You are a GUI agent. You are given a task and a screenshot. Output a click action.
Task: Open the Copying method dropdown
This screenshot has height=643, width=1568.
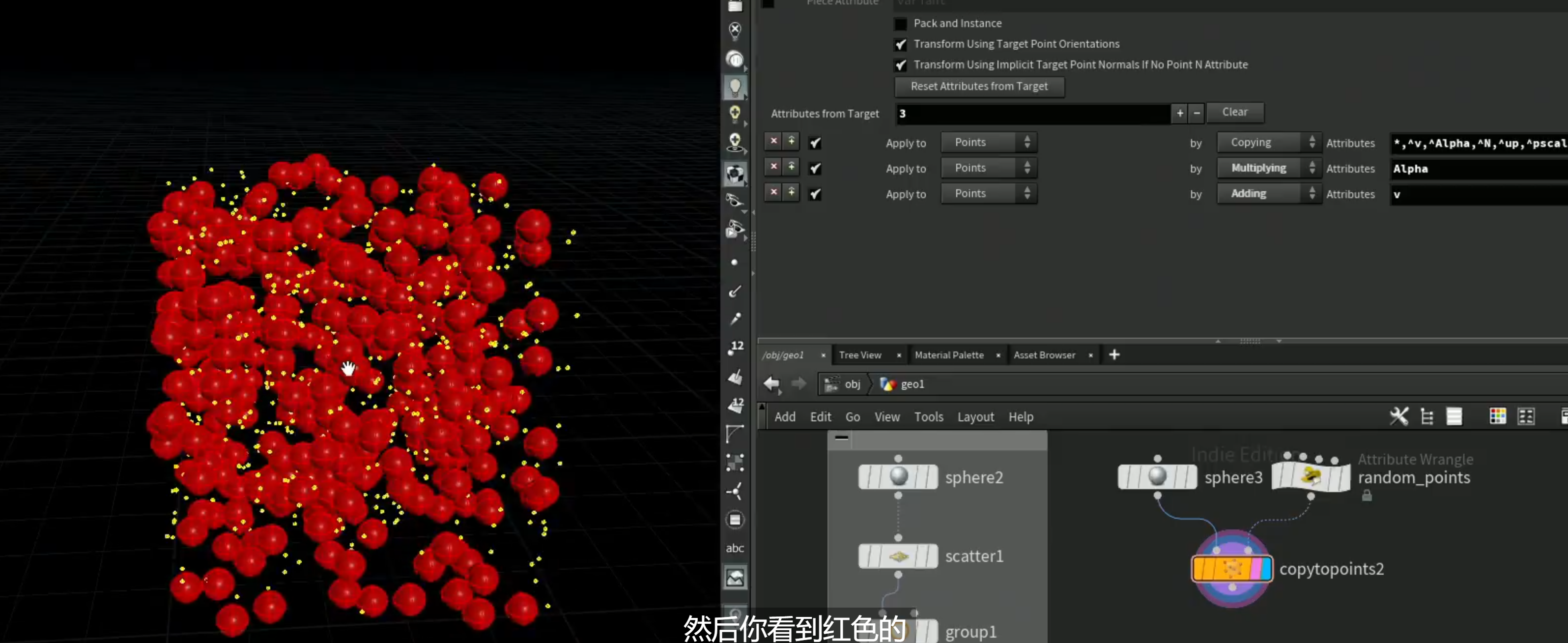pyautogui.click(x=1269, y=143)
